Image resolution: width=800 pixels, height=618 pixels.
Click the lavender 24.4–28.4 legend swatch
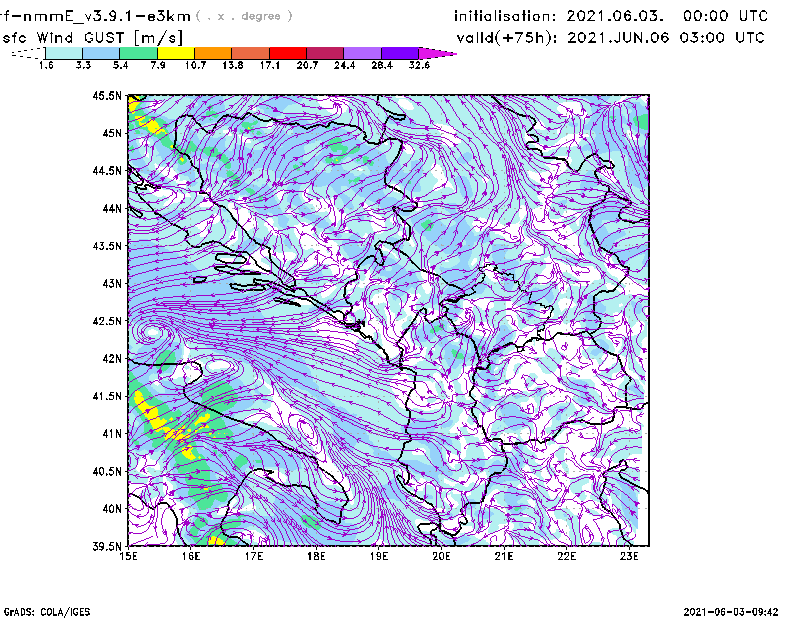[x=362, y=53]
